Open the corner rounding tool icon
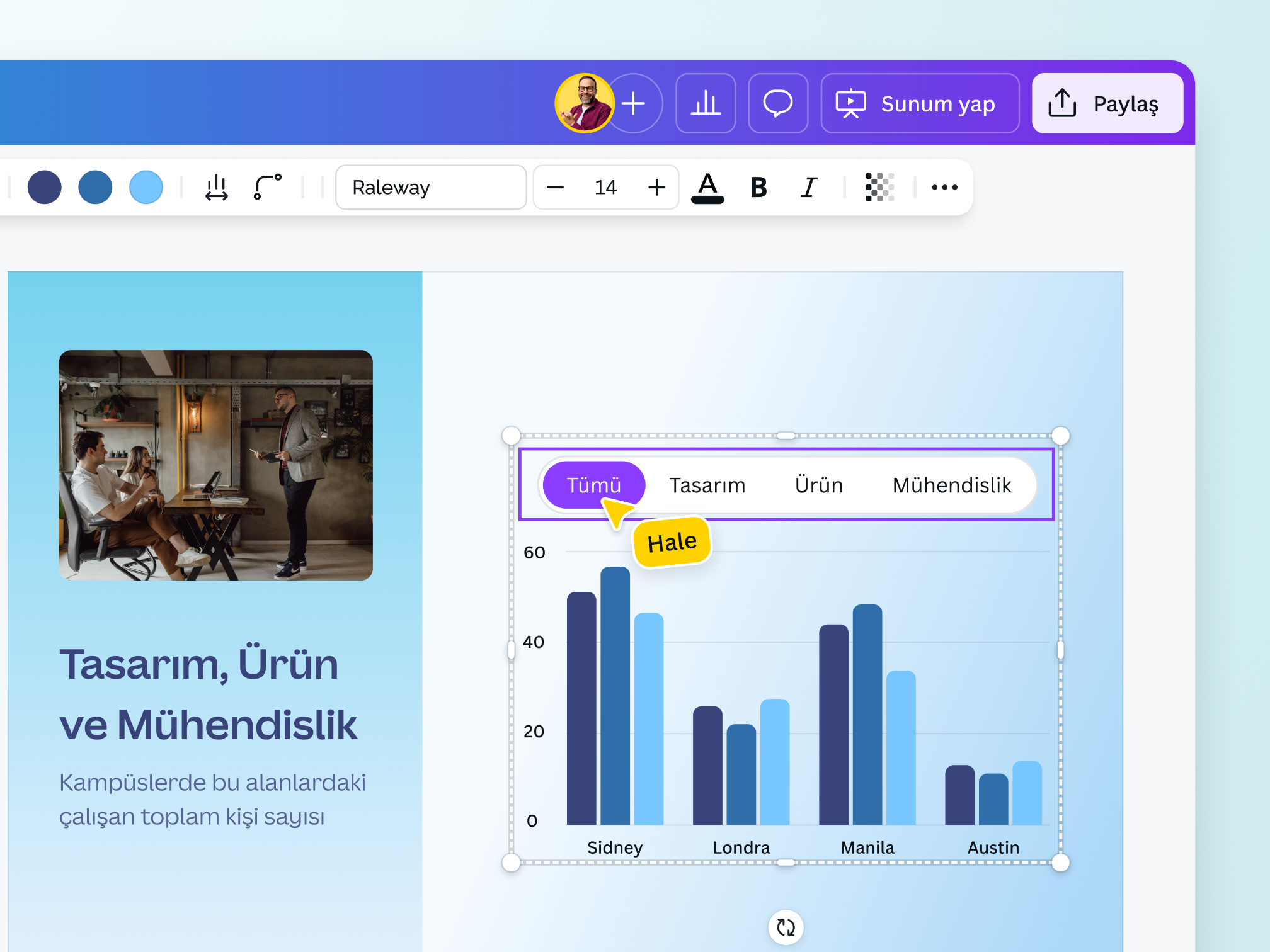Image resolution: width=1270 pixels, height=952 pixels. 267,187
